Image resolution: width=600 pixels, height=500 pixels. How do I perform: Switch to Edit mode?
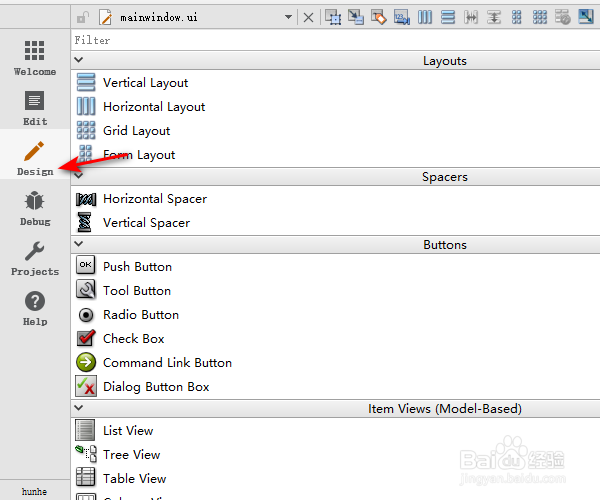pyautogui.click(x=35, y=108)
